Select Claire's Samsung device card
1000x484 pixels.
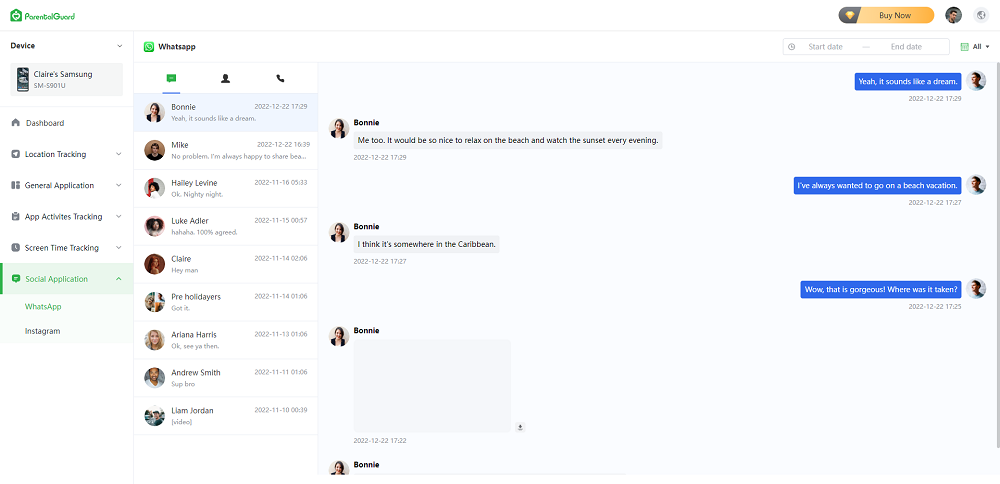[66, 79]
